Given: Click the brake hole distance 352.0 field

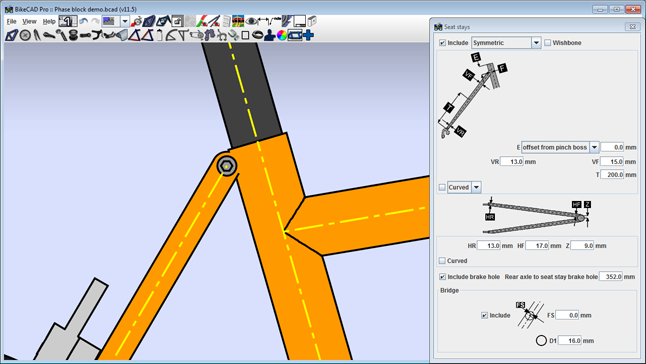Looking at the screenshot, I should pos(611,277).
